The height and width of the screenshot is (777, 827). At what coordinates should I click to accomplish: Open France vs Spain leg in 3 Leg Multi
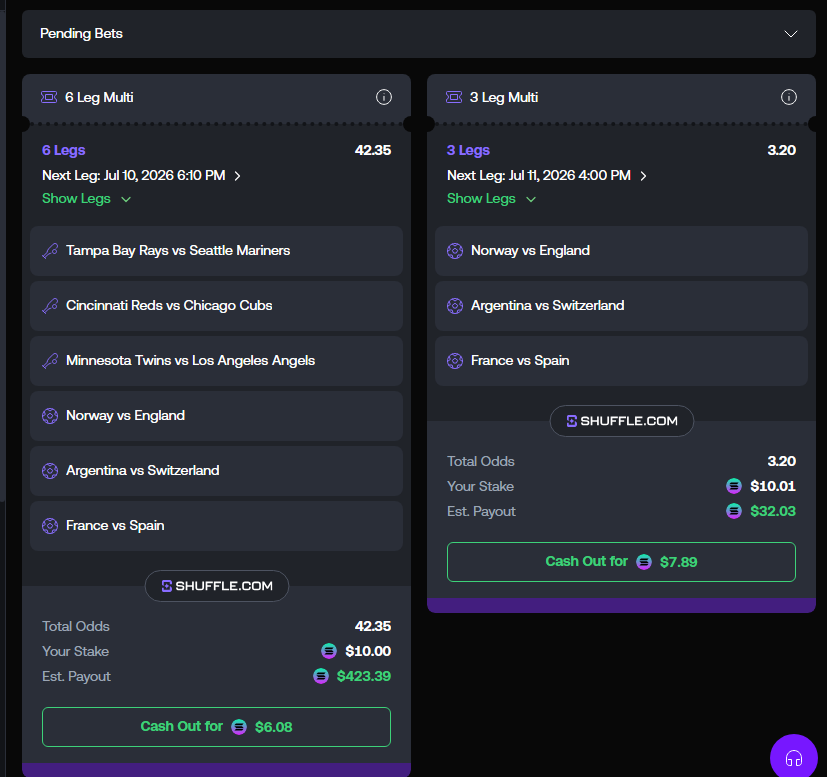coord(621,361)
